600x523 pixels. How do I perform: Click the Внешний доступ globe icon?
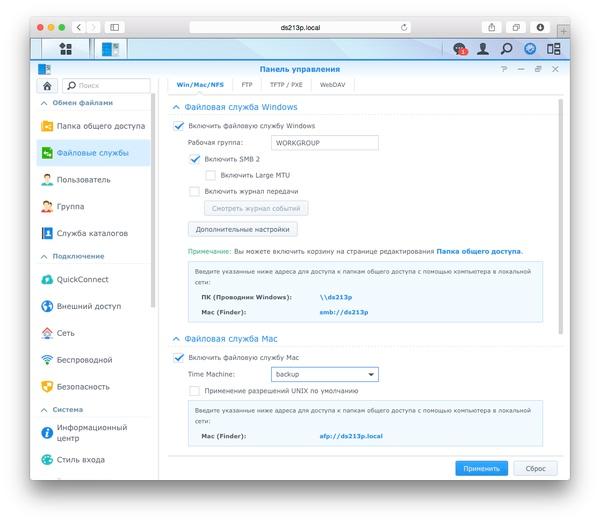coord(47,306)
